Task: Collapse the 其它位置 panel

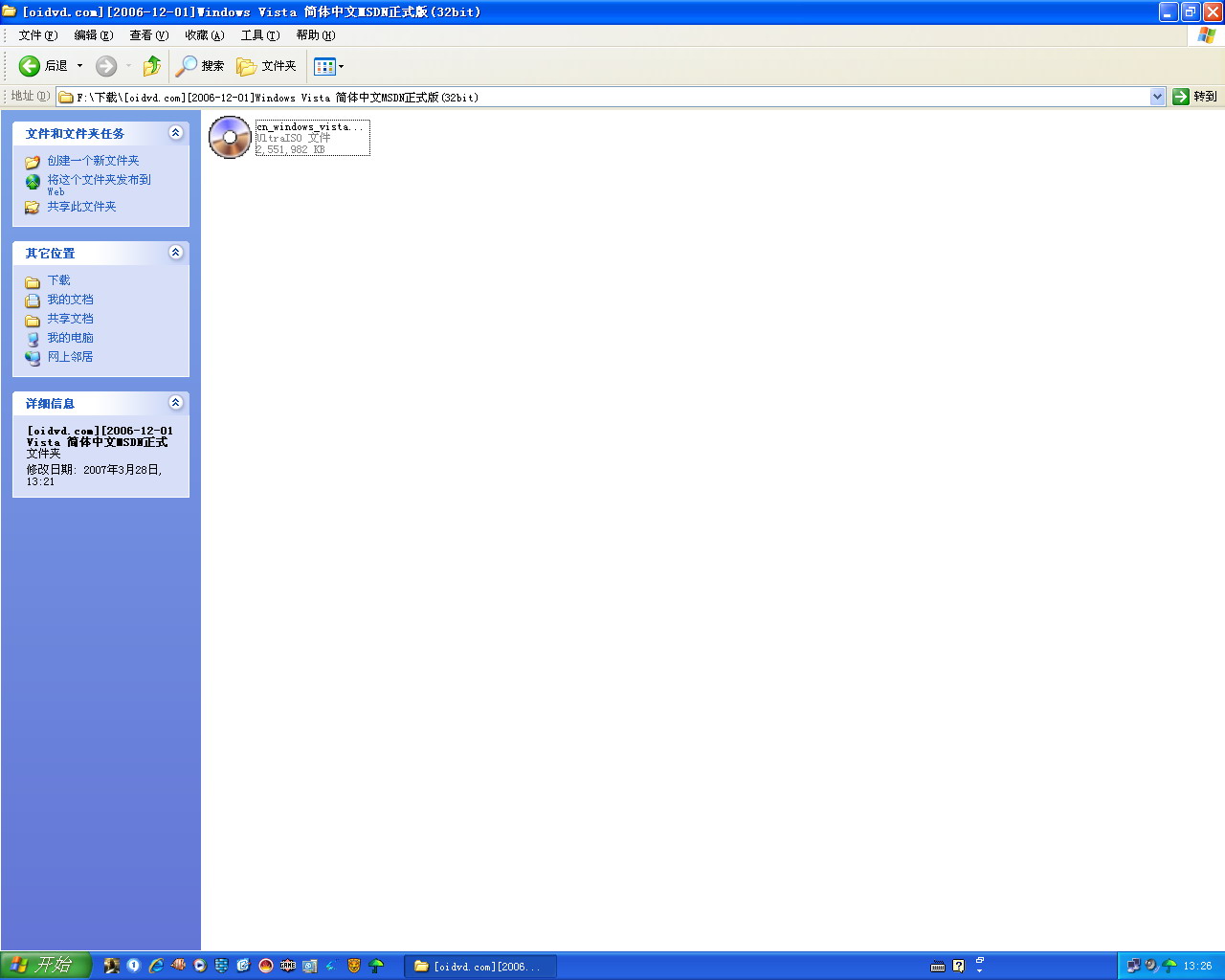Action: tap(176, 253)
